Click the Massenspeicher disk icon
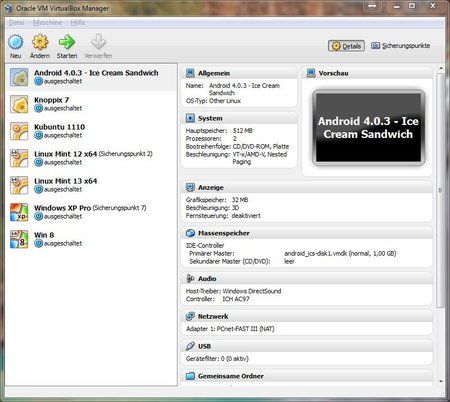This screenshot has height=402, width=450. (x=190, y=233)
